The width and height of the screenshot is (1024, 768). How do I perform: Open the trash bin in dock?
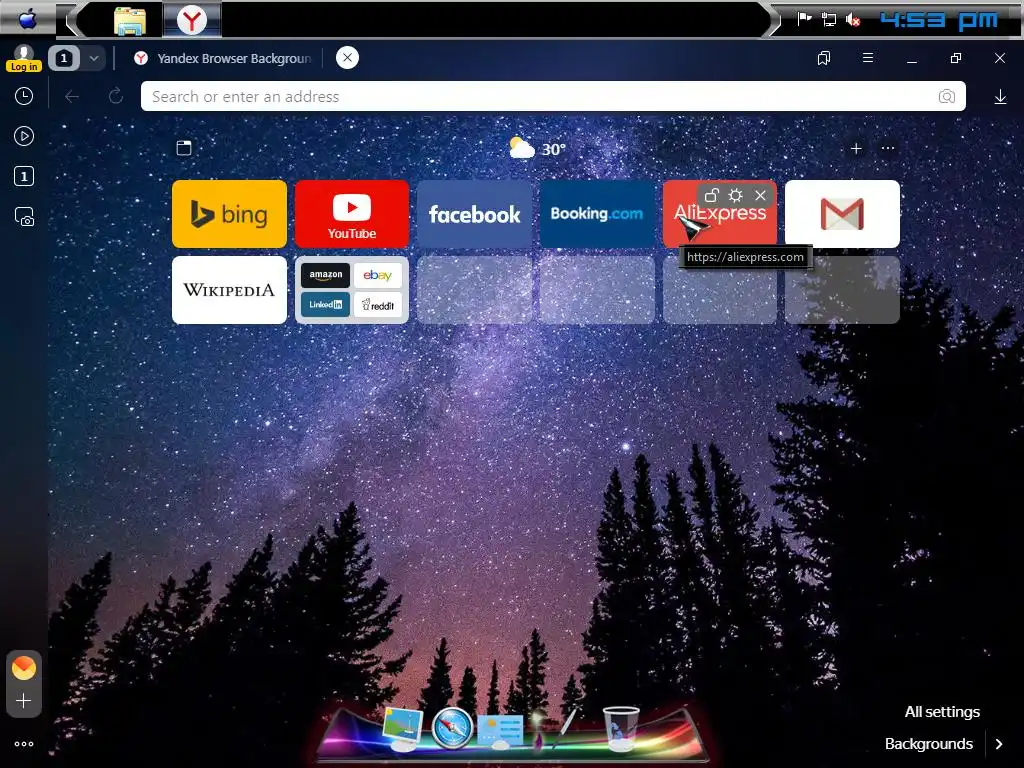pos(620,728)
